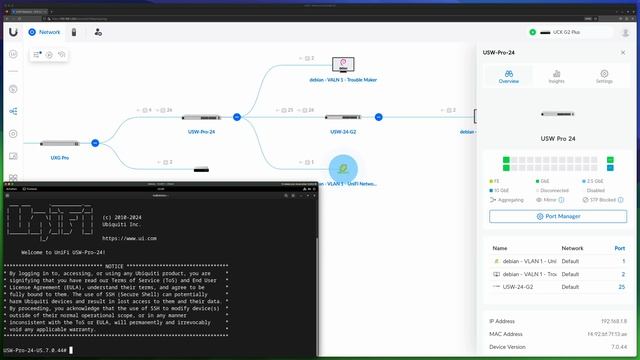The width and height of the screenshot is (640, 360).
Task: Sort the table by the Port column
Action: point(620,248)
